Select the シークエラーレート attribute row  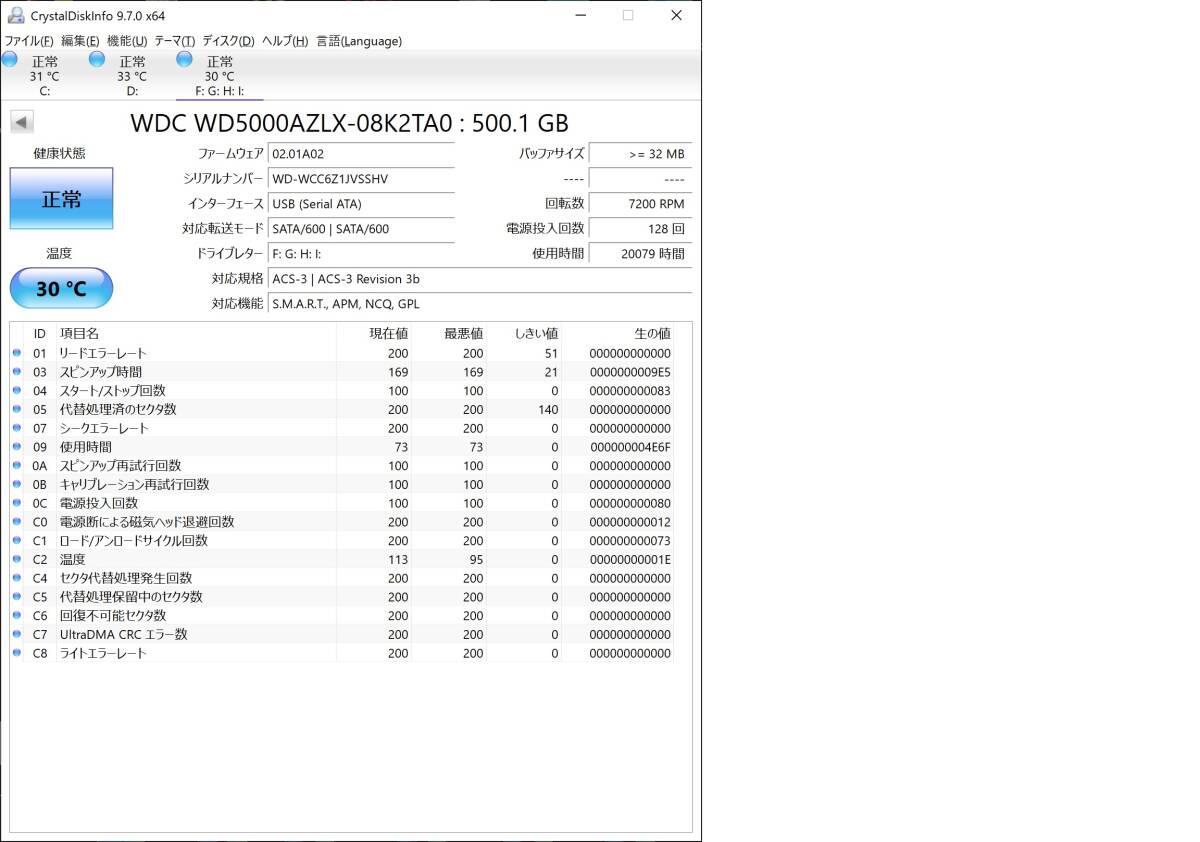click(342, 428)
